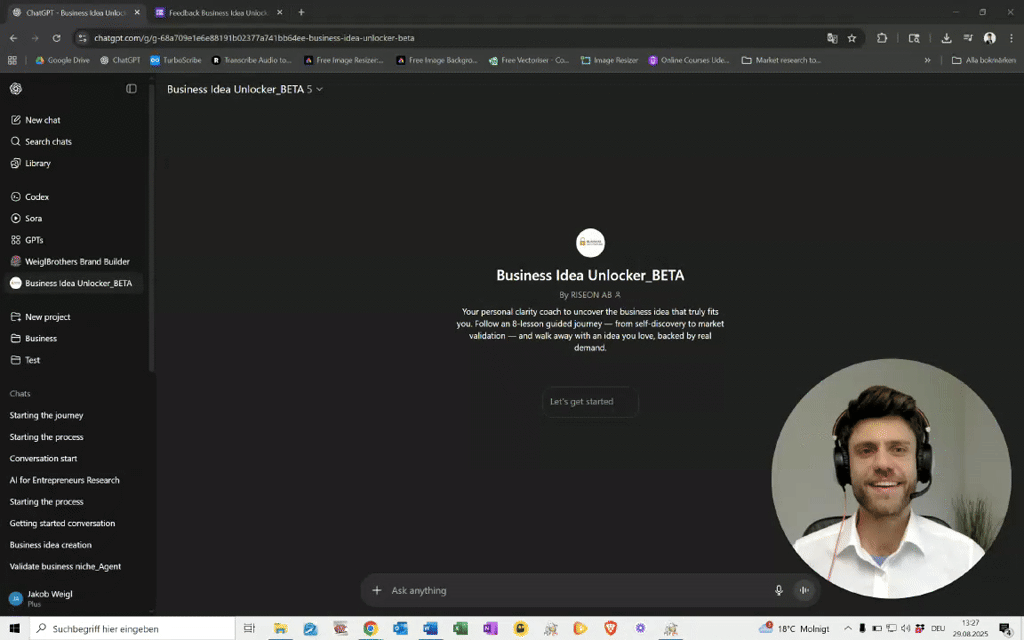Image resolution: width=1024 pixels, height=640 pixels.
Task: Open the Windows Start menu
Action: [x=14, y=628]
